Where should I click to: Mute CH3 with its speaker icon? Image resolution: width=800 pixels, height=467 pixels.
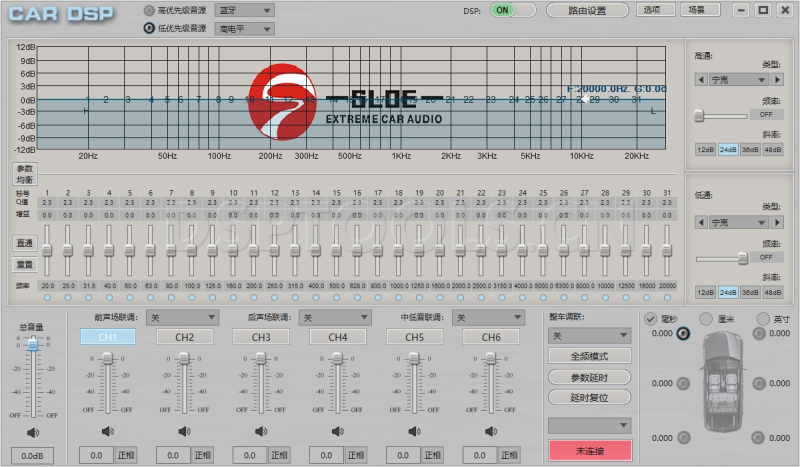(261, 431)
